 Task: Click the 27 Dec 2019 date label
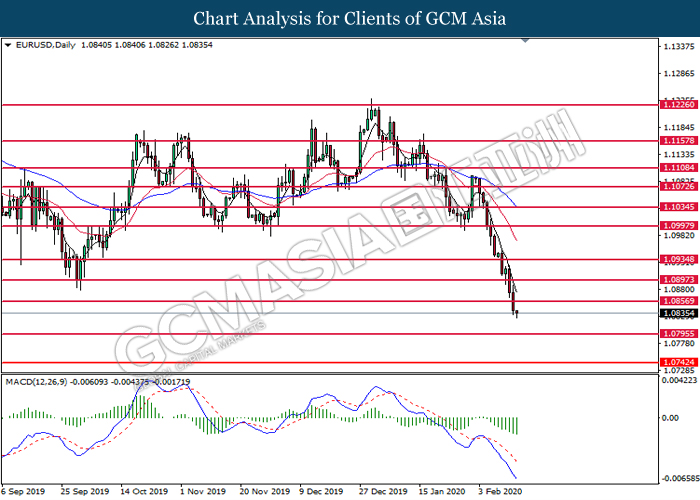pyautogui.click(x=383, y=492)
